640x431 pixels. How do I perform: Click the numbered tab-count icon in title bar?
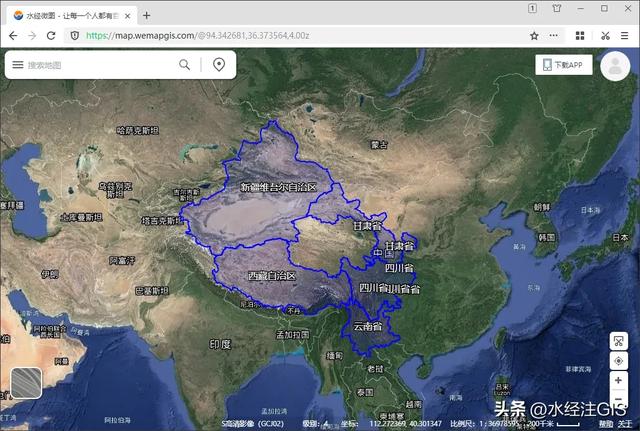coord(532,8)
